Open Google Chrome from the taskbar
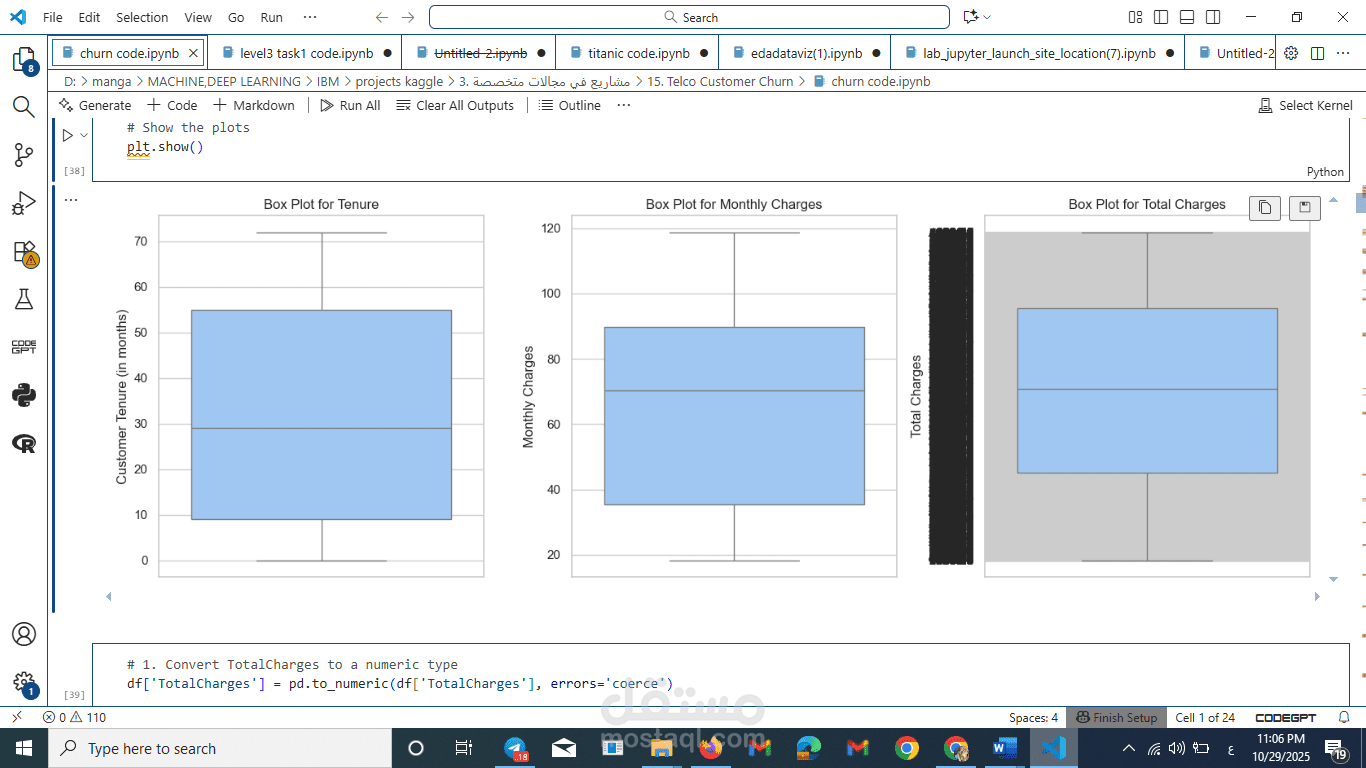The width and height of the screenshot is (1366, 768). coord(907,748)
